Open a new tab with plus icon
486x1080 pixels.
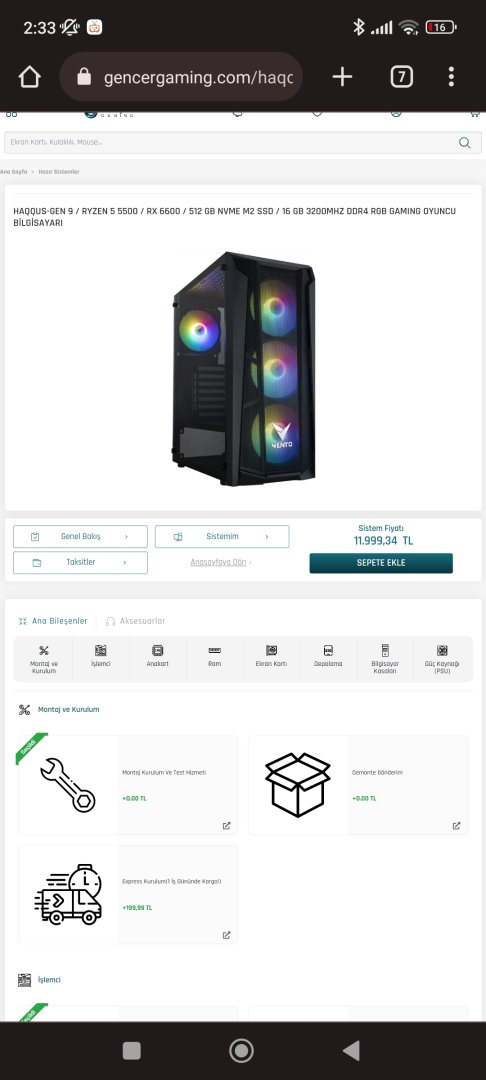[342, 76]
